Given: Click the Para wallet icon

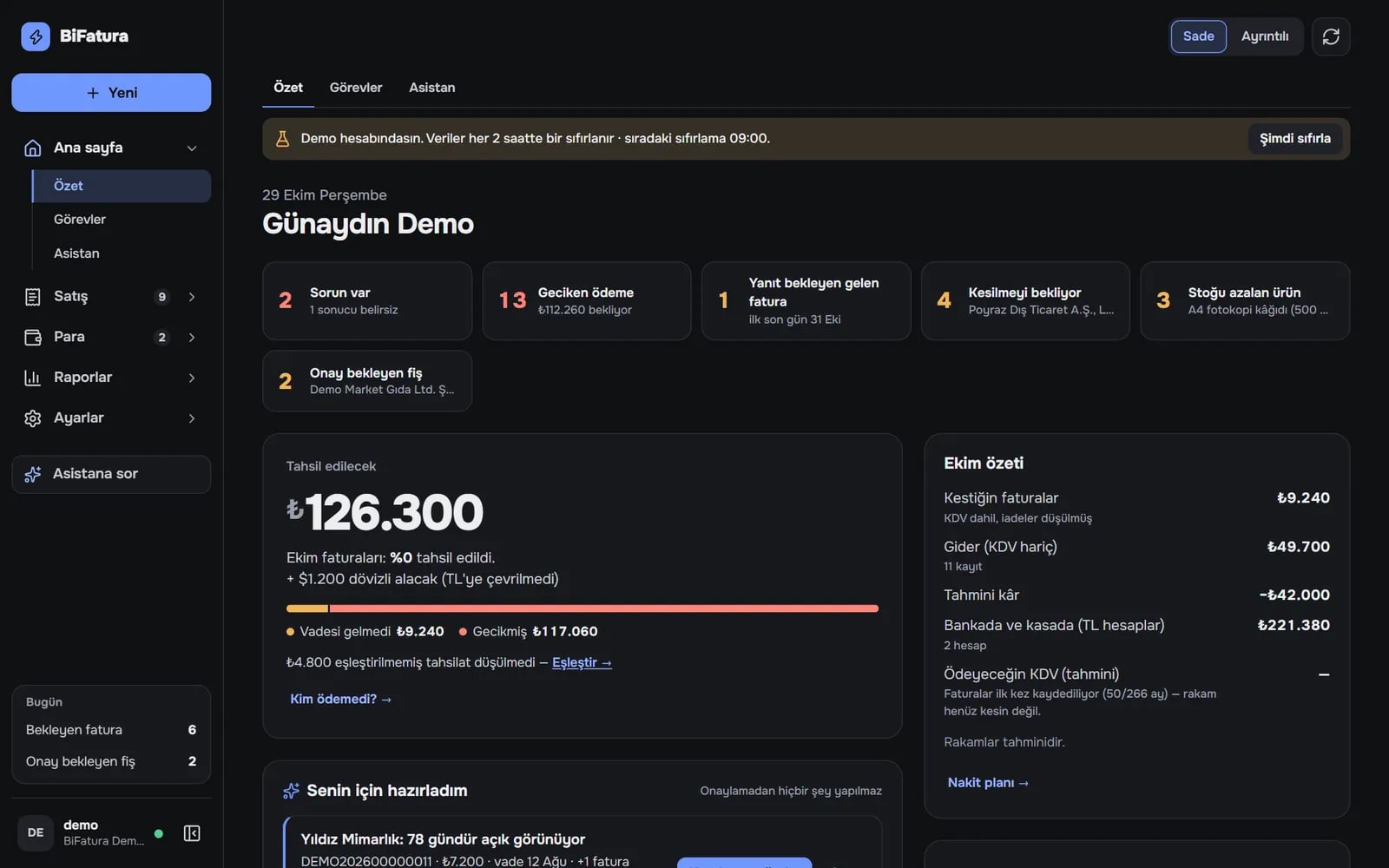Looking at the screenshot, I should 33,337.
